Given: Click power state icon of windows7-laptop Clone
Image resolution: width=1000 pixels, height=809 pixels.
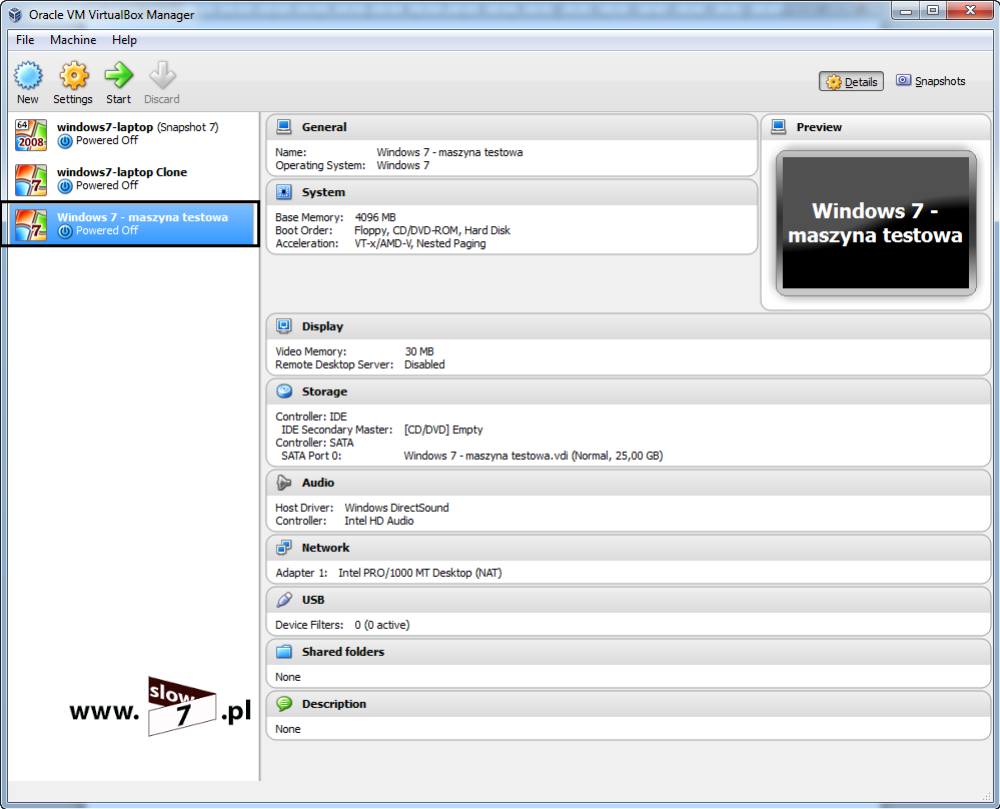Looking at the screenshot, I should [65, 186].
